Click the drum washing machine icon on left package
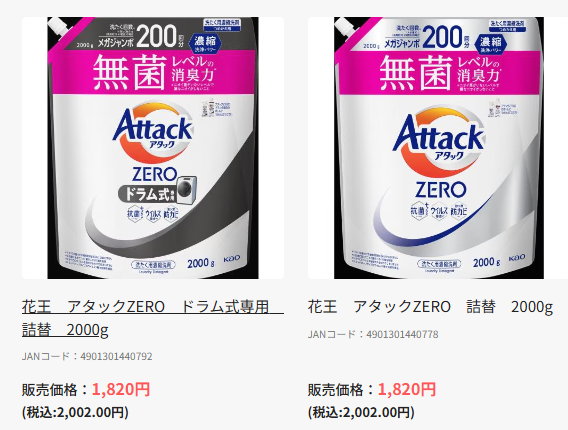568x430 pixels. click(x=187, y=187)
